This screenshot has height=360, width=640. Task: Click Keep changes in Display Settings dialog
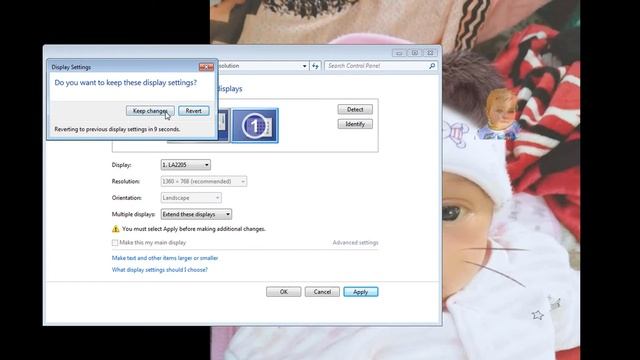pyautogui.click(x=150, y=111)
